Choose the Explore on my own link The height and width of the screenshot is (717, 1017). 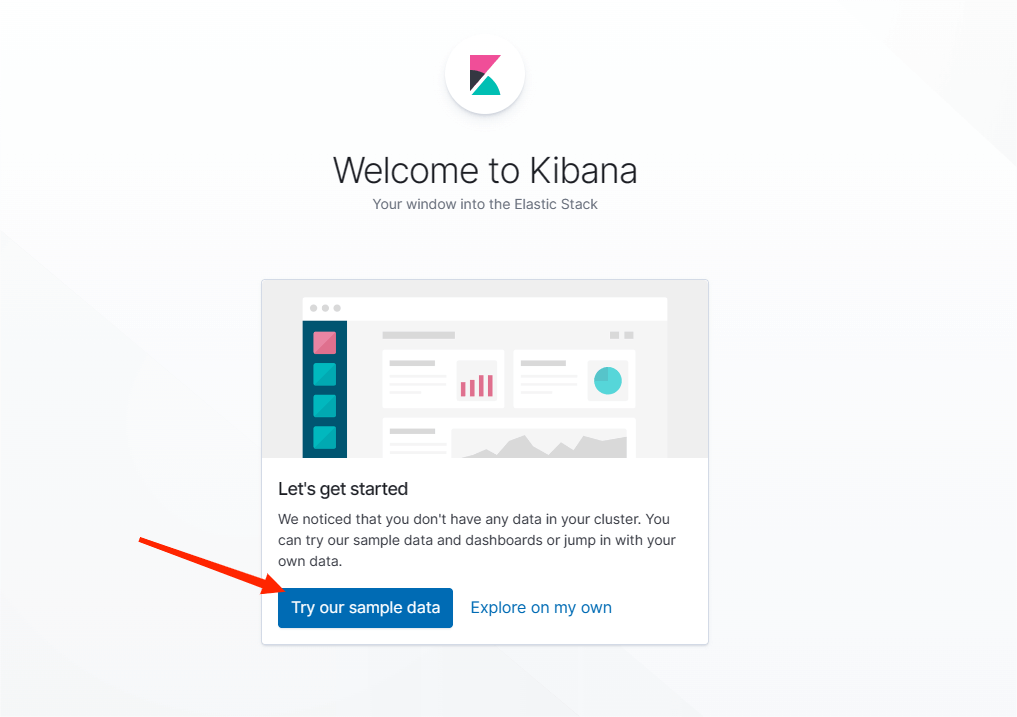(541, 607)
